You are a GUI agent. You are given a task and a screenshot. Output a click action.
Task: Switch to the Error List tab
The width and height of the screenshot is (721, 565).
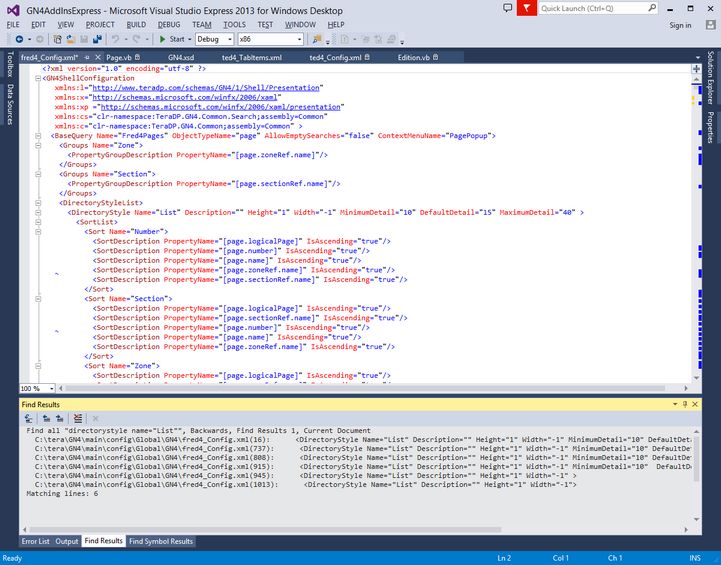(35, 541)
